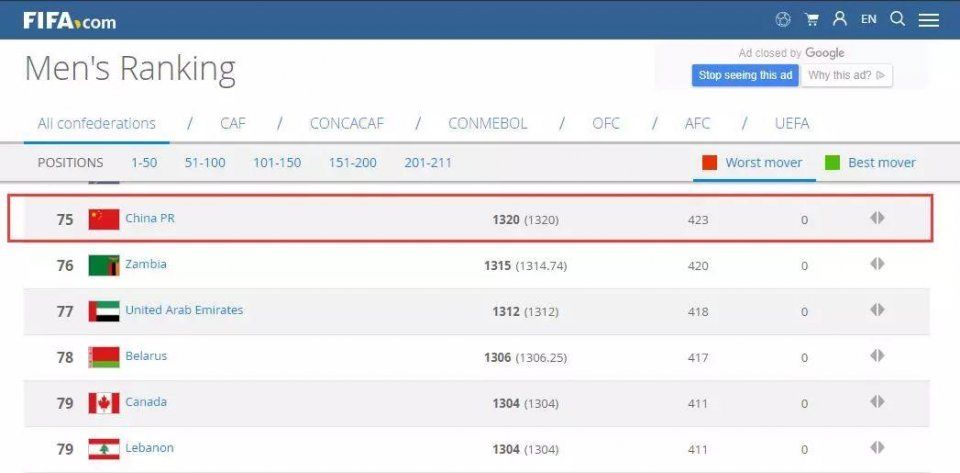
Task: Open the FIFA.com home logo
Action: (70, 21)
